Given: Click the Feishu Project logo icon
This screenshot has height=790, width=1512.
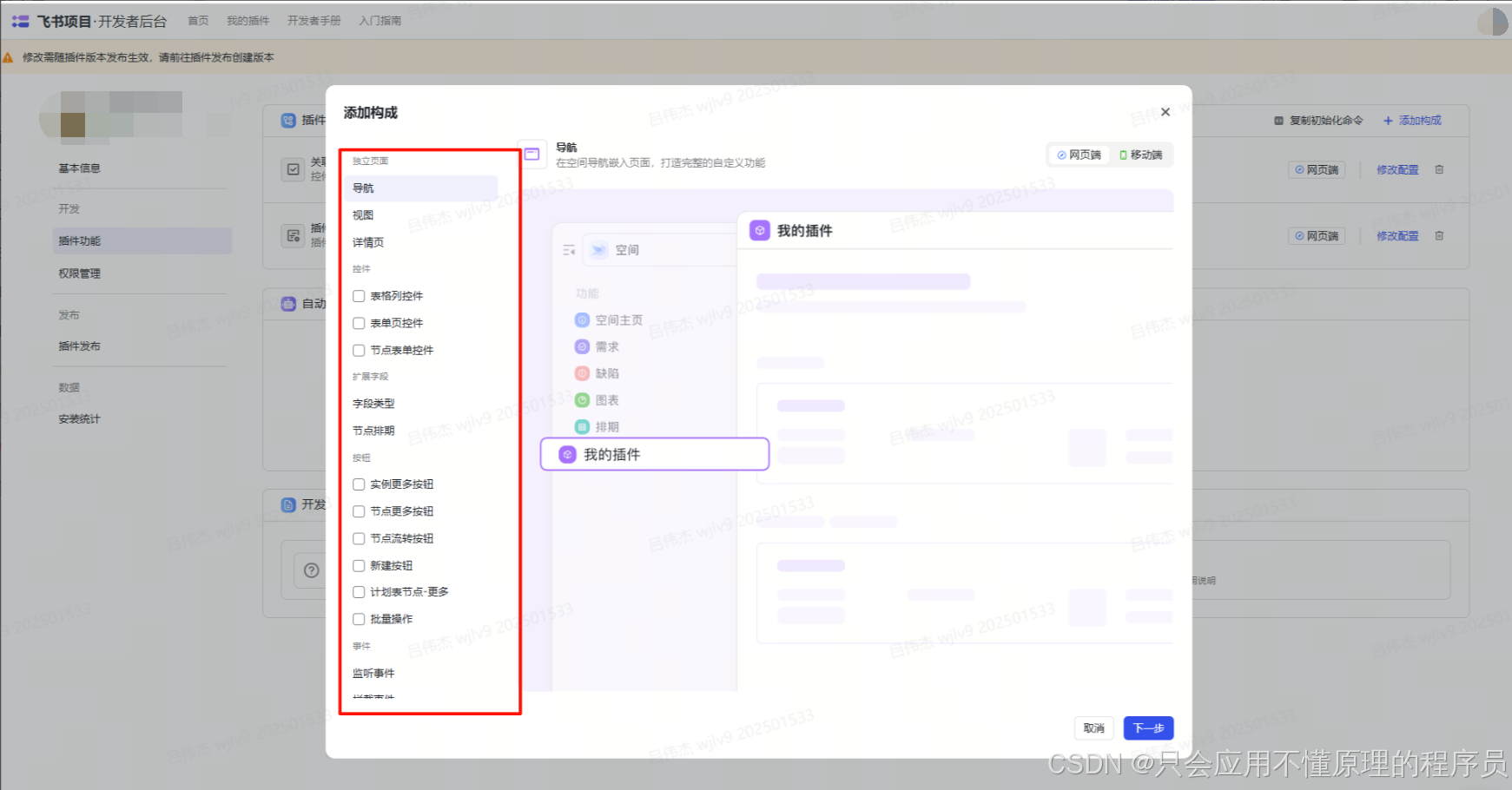Looking at the screenshot, I should tap(20, 21).
